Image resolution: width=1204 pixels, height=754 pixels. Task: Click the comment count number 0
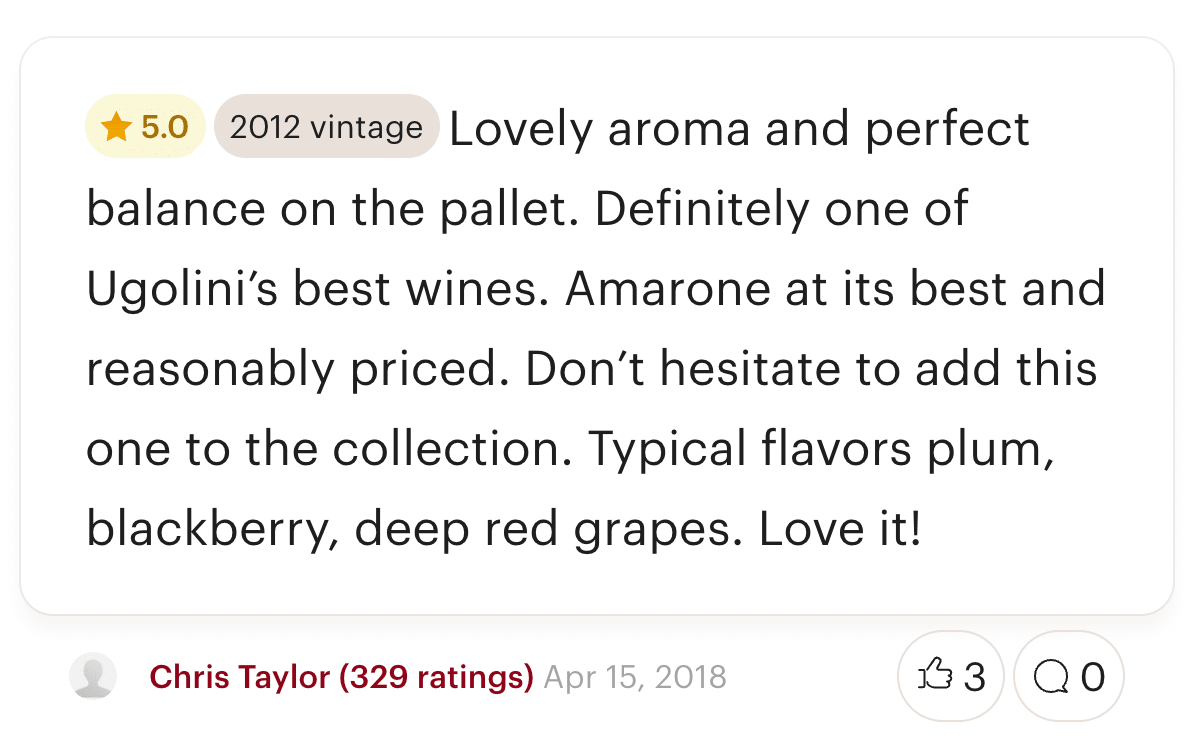tap(1093, 677)
